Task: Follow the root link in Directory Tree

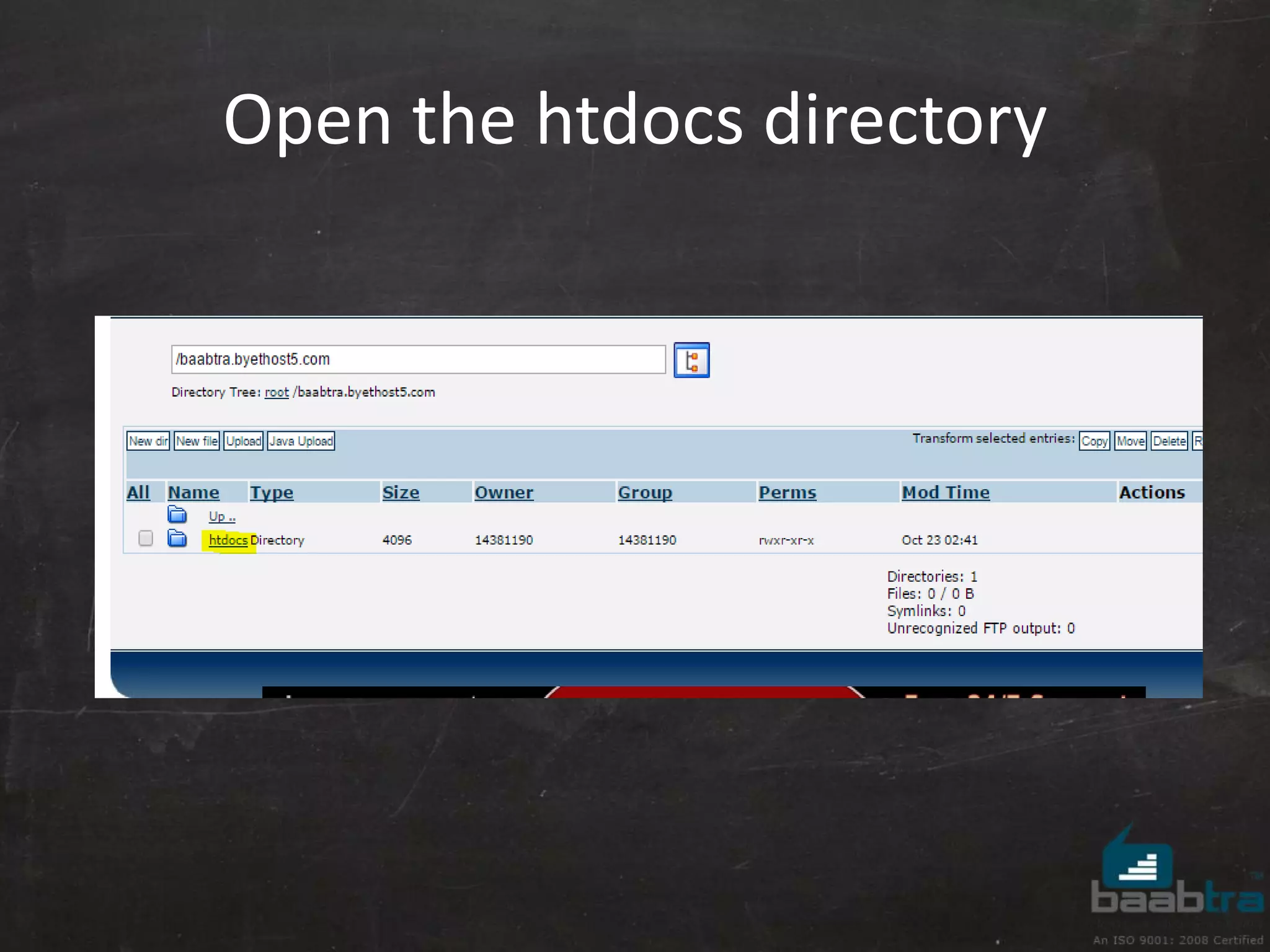Action: (x=277, y=392)
